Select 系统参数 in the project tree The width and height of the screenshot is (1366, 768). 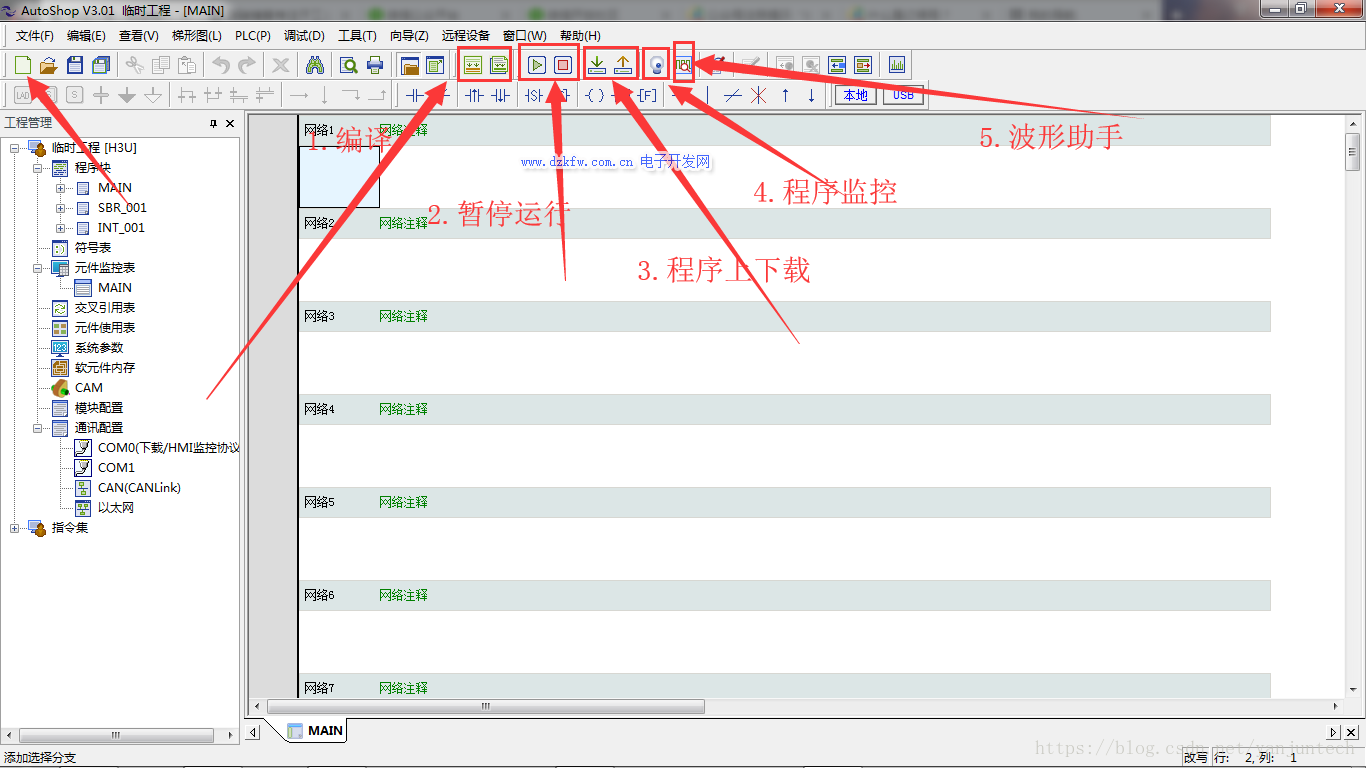(98, 348)
